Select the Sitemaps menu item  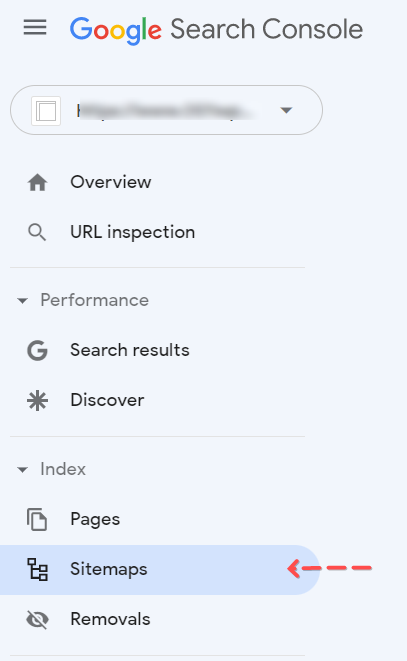pos(160,570)
